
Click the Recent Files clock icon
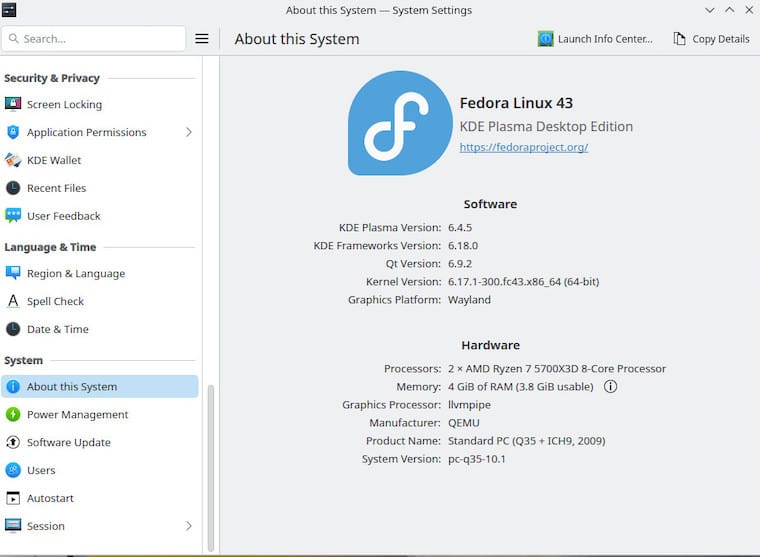pyautogui.click(x=13, y=188)
